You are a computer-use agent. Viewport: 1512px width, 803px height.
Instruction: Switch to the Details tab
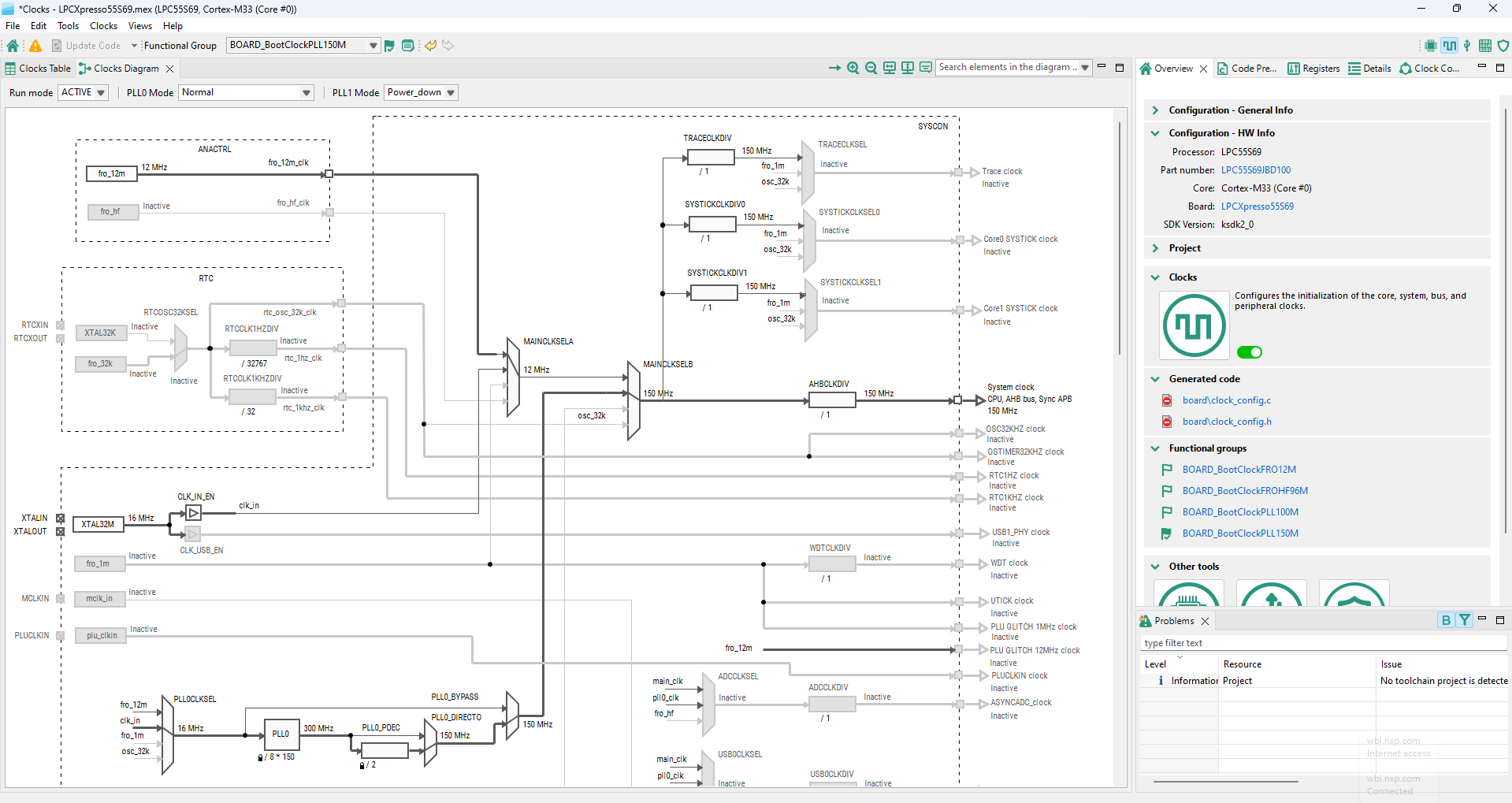(1369, 69)
